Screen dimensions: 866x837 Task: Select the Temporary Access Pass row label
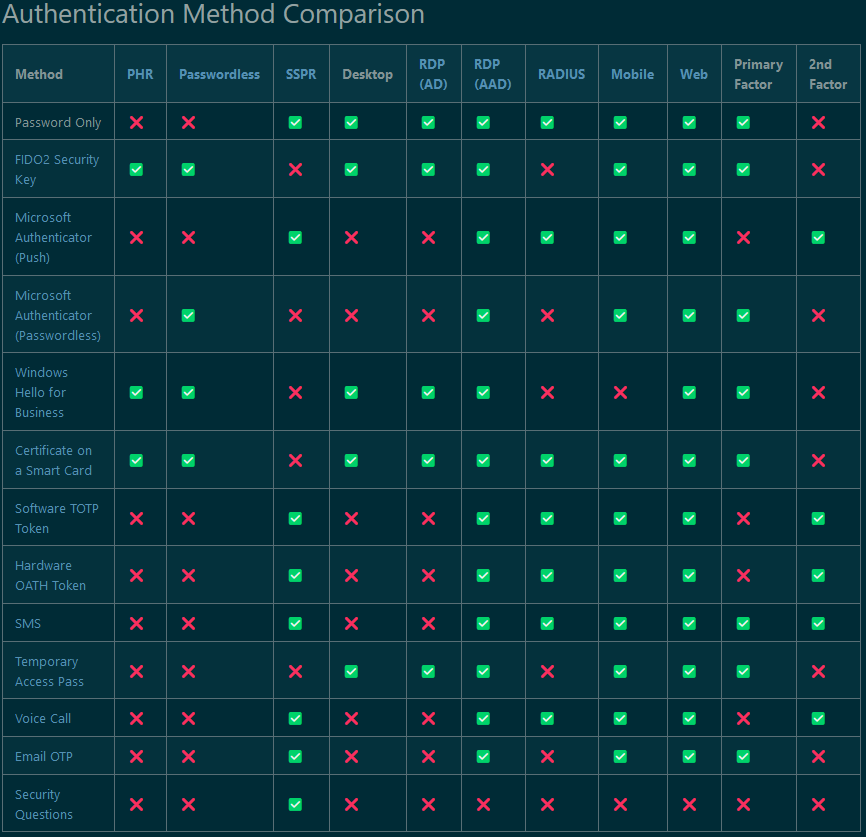57,670
